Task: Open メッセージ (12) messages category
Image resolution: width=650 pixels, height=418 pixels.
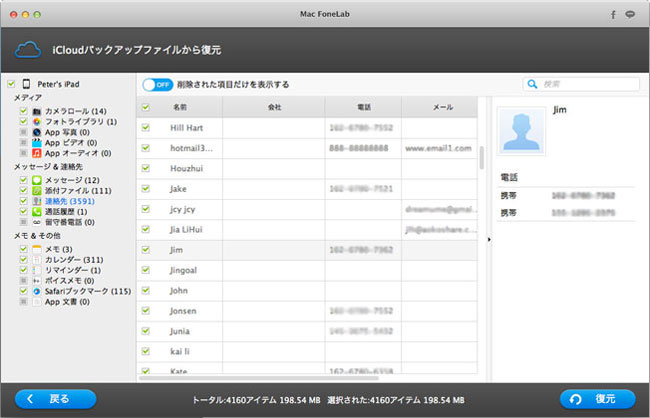Action: pos(71,180)
